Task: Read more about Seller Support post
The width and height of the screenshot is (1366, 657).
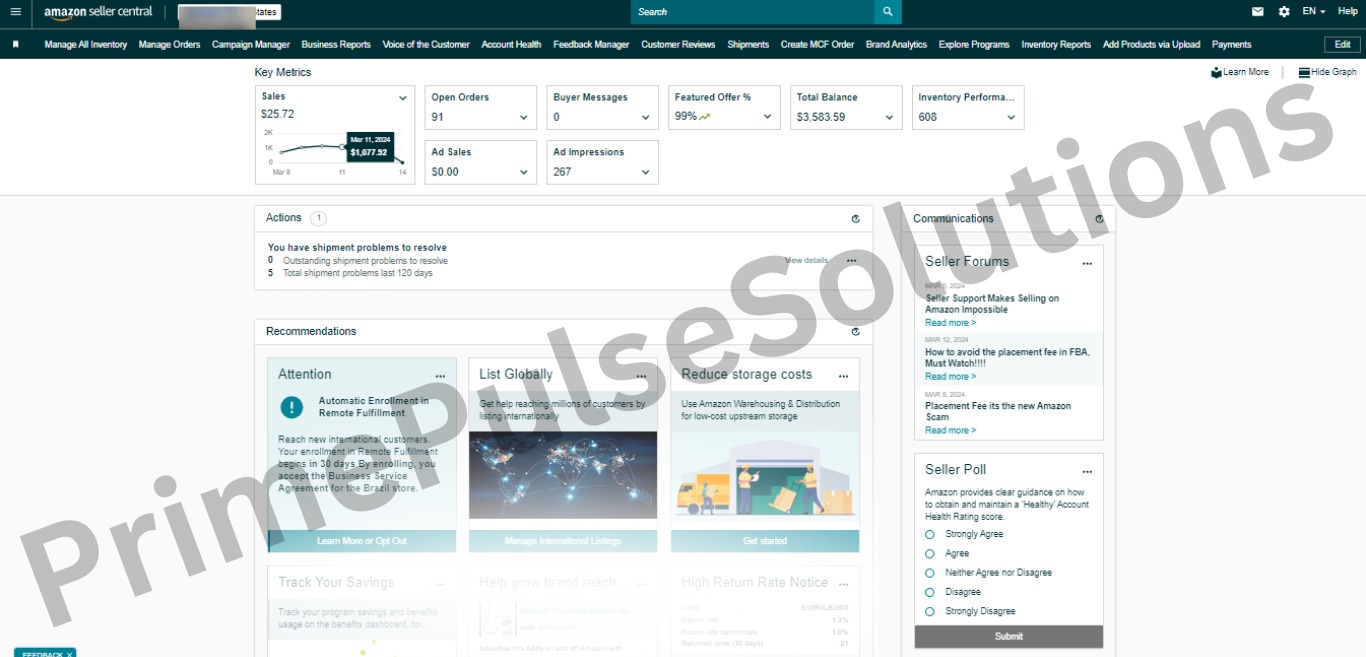Action: pos(950,323)
